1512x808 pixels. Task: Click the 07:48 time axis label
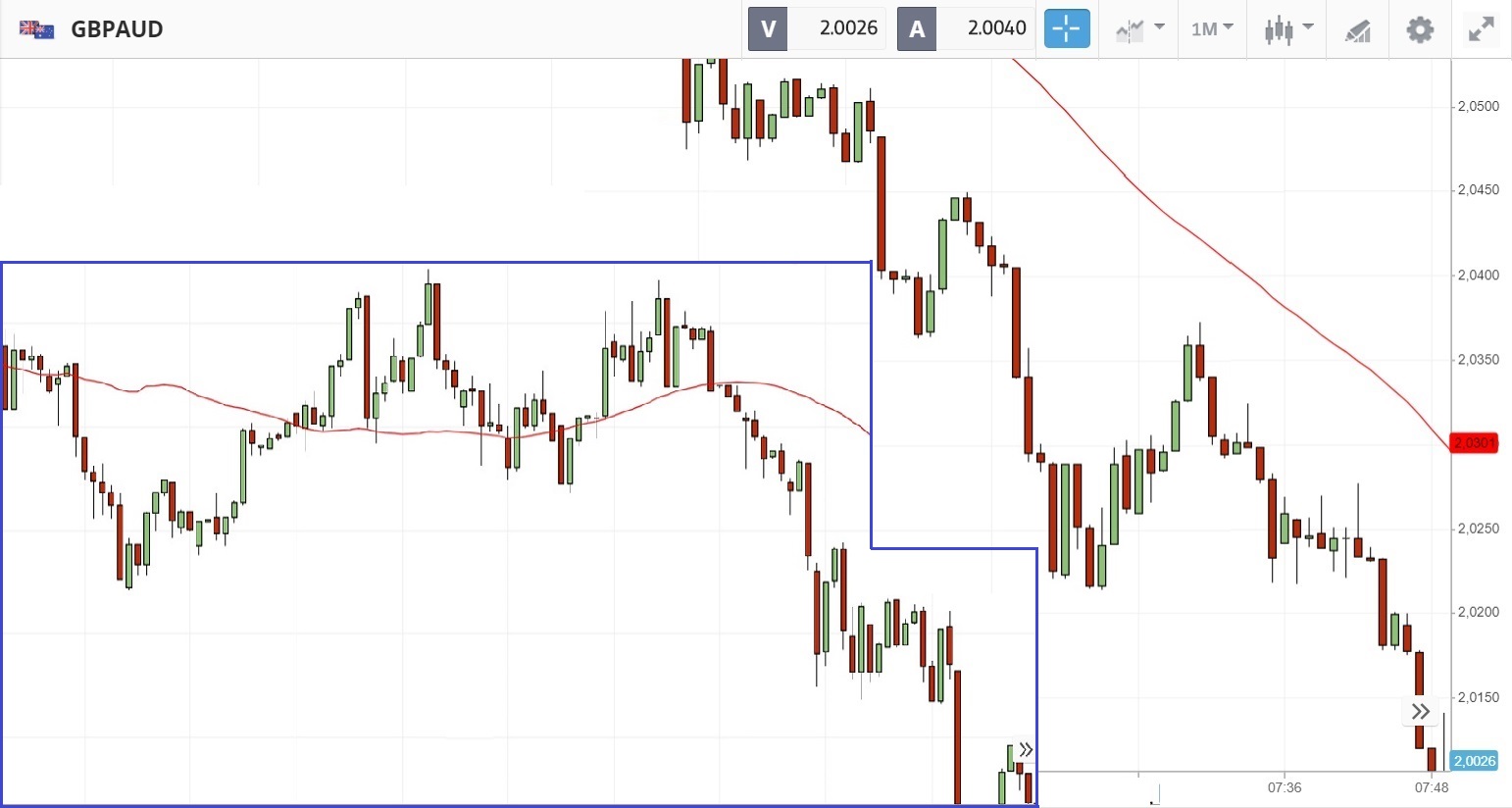pos(1432,787)
